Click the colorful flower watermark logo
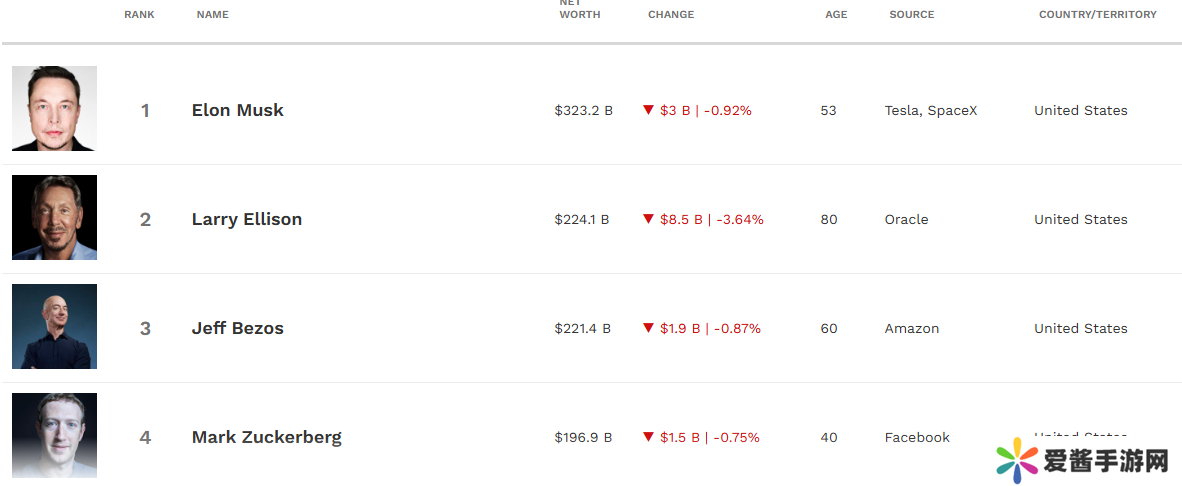 (x=1016, y=460)
